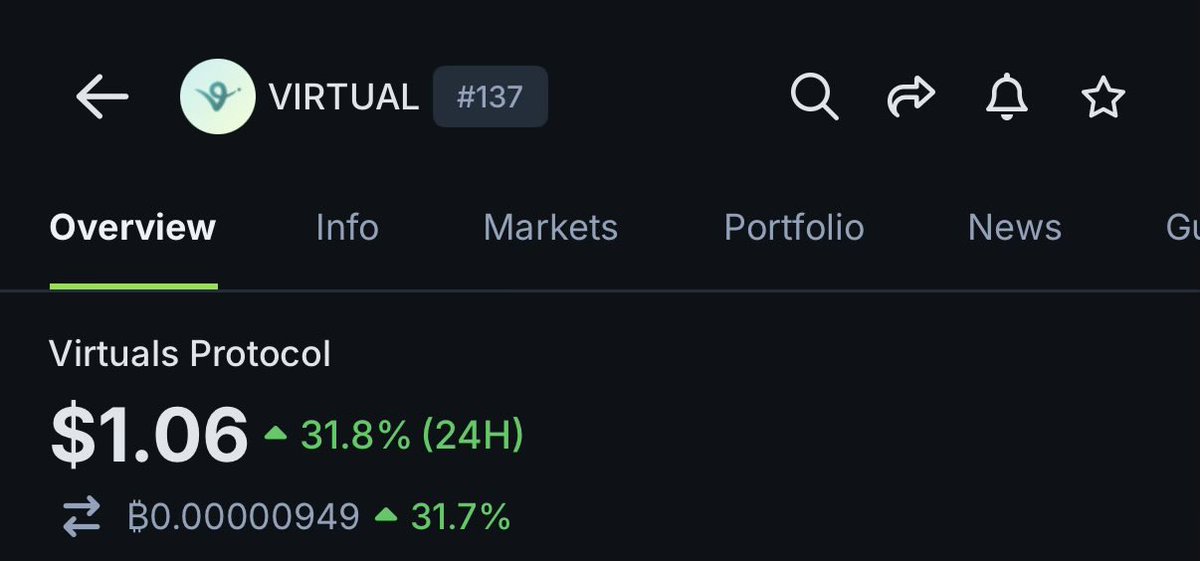The image size is (1200, 561).
Task: Add VIRTUAL to favorites with the star
Action: (x=1103, y=98)
